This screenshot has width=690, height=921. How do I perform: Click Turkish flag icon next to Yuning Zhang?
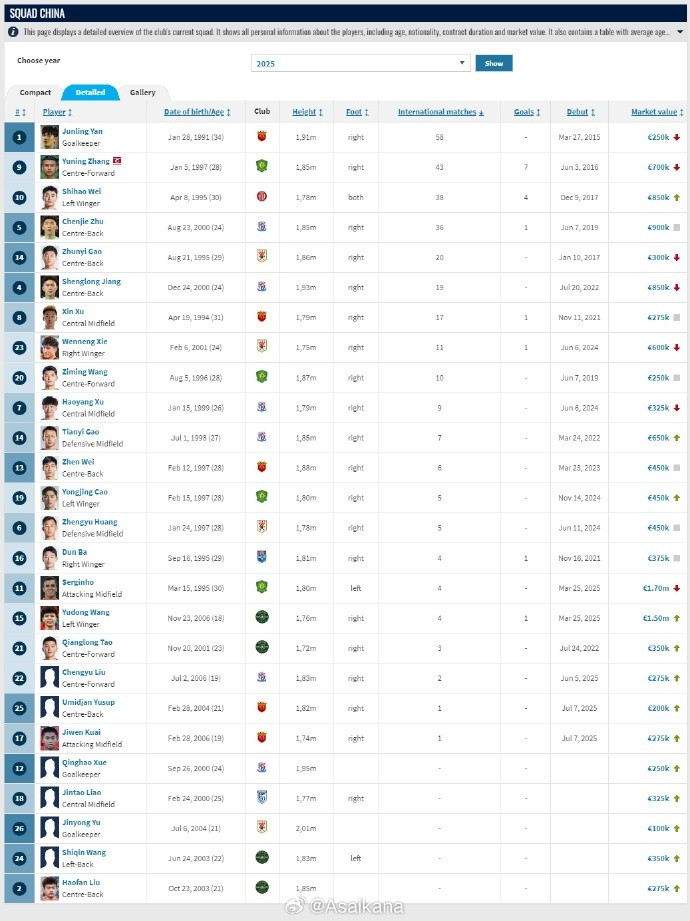(117, 160)
